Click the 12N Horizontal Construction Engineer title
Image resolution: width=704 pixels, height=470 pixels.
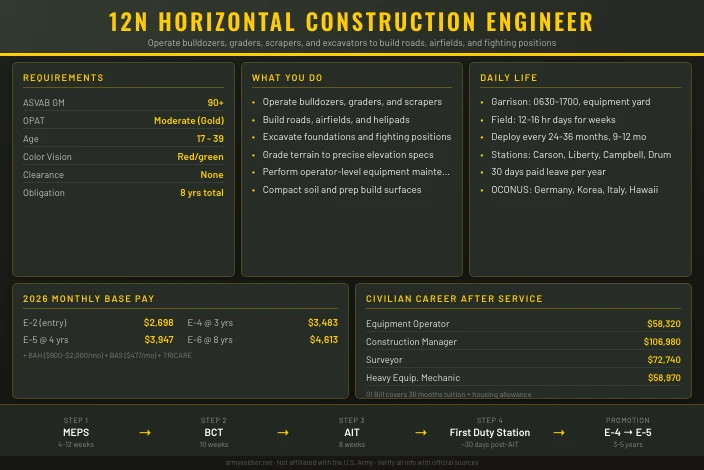click(x=351, y=22)
